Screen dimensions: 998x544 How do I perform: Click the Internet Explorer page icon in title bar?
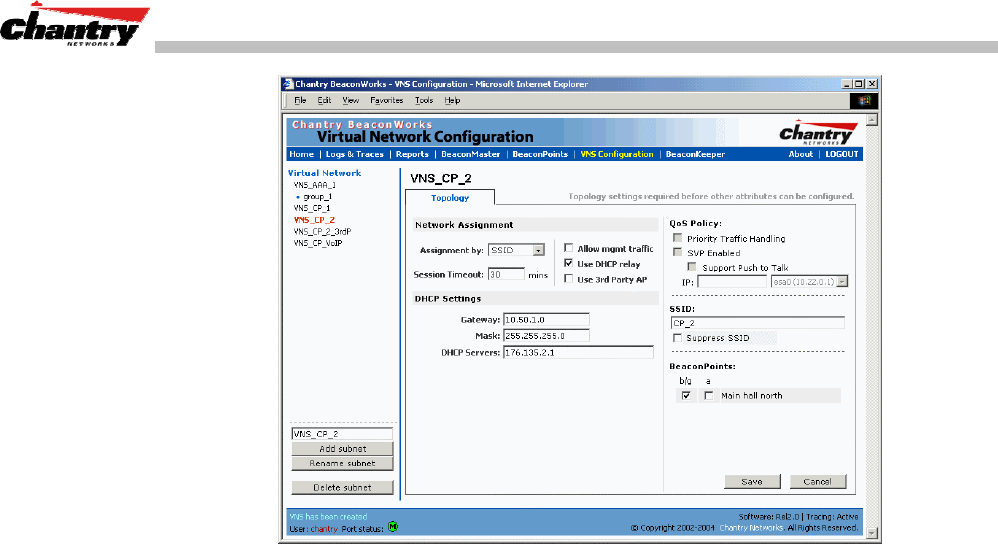click(288, 84)
